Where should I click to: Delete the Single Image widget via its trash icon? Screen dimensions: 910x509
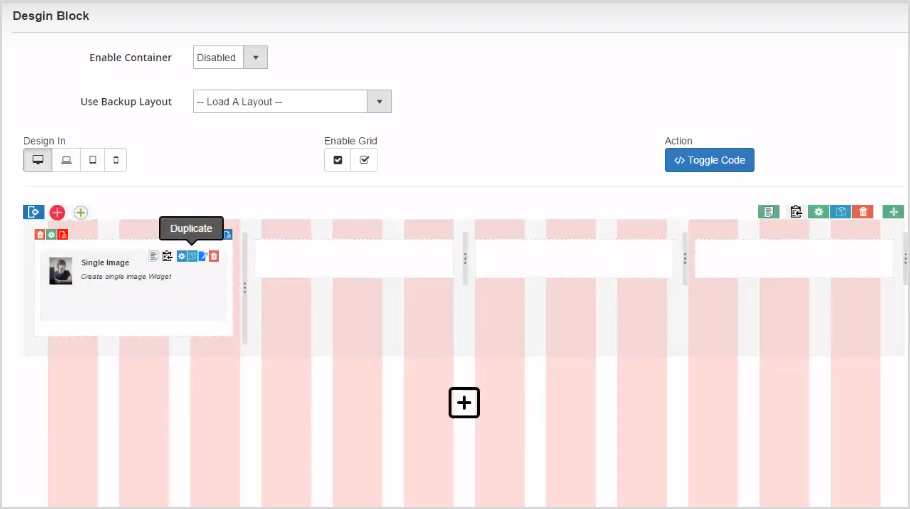214,257
